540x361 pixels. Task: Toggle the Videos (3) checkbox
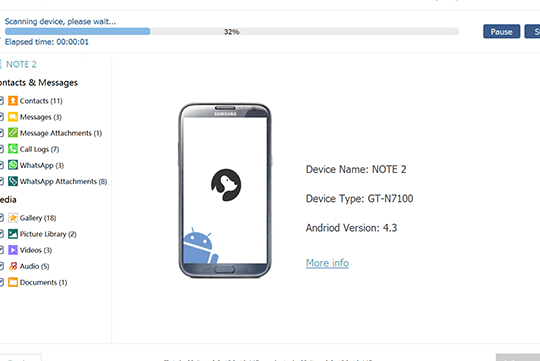pos(1,250)
